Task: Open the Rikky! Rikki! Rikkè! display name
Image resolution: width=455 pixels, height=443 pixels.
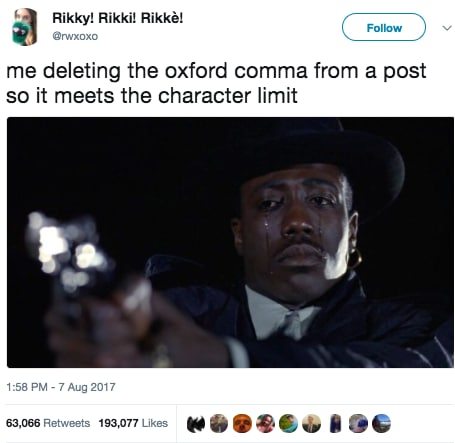Action: tap(118, 18)
